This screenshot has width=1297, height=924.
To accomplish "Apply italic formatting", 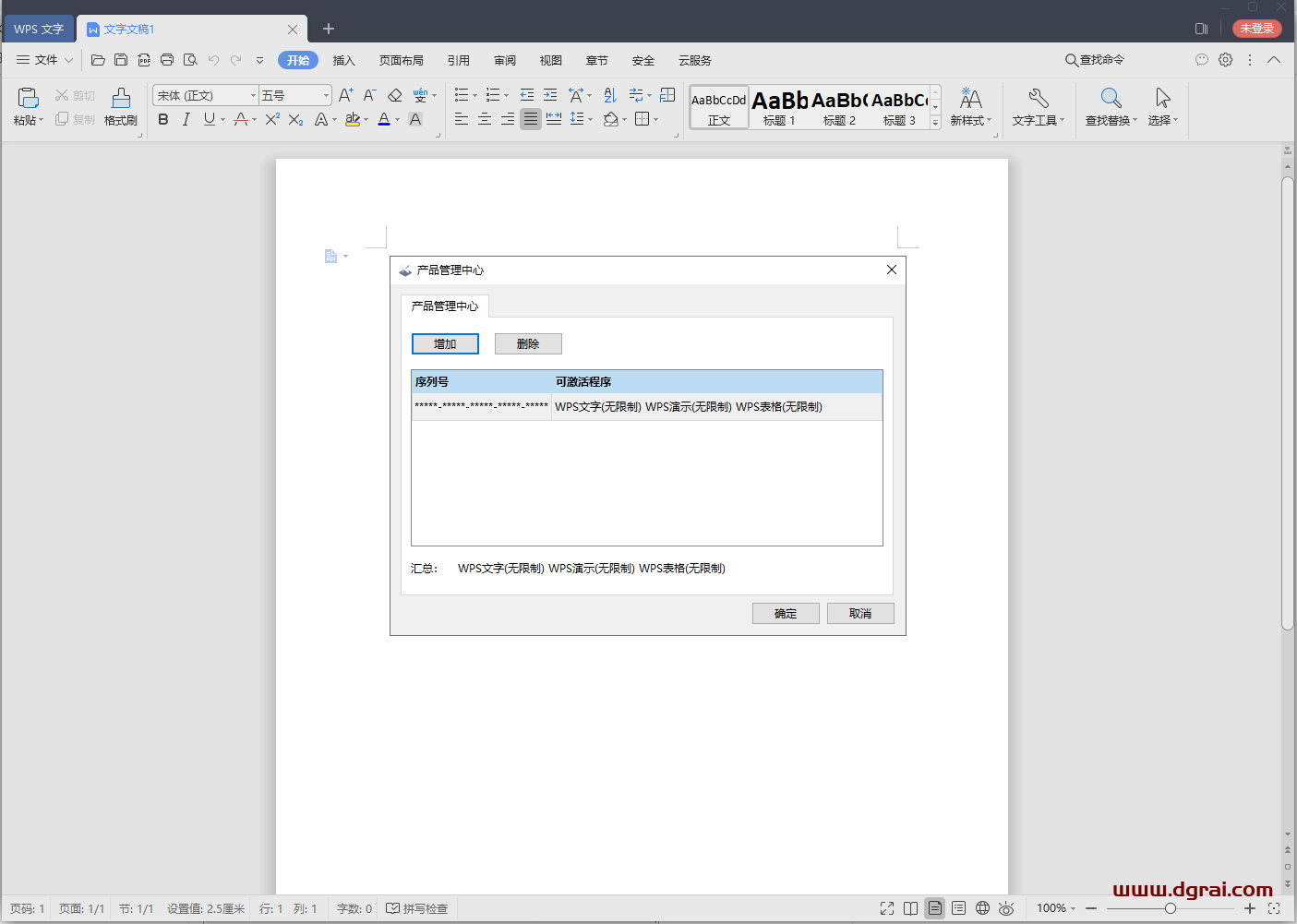I will 186,119.
